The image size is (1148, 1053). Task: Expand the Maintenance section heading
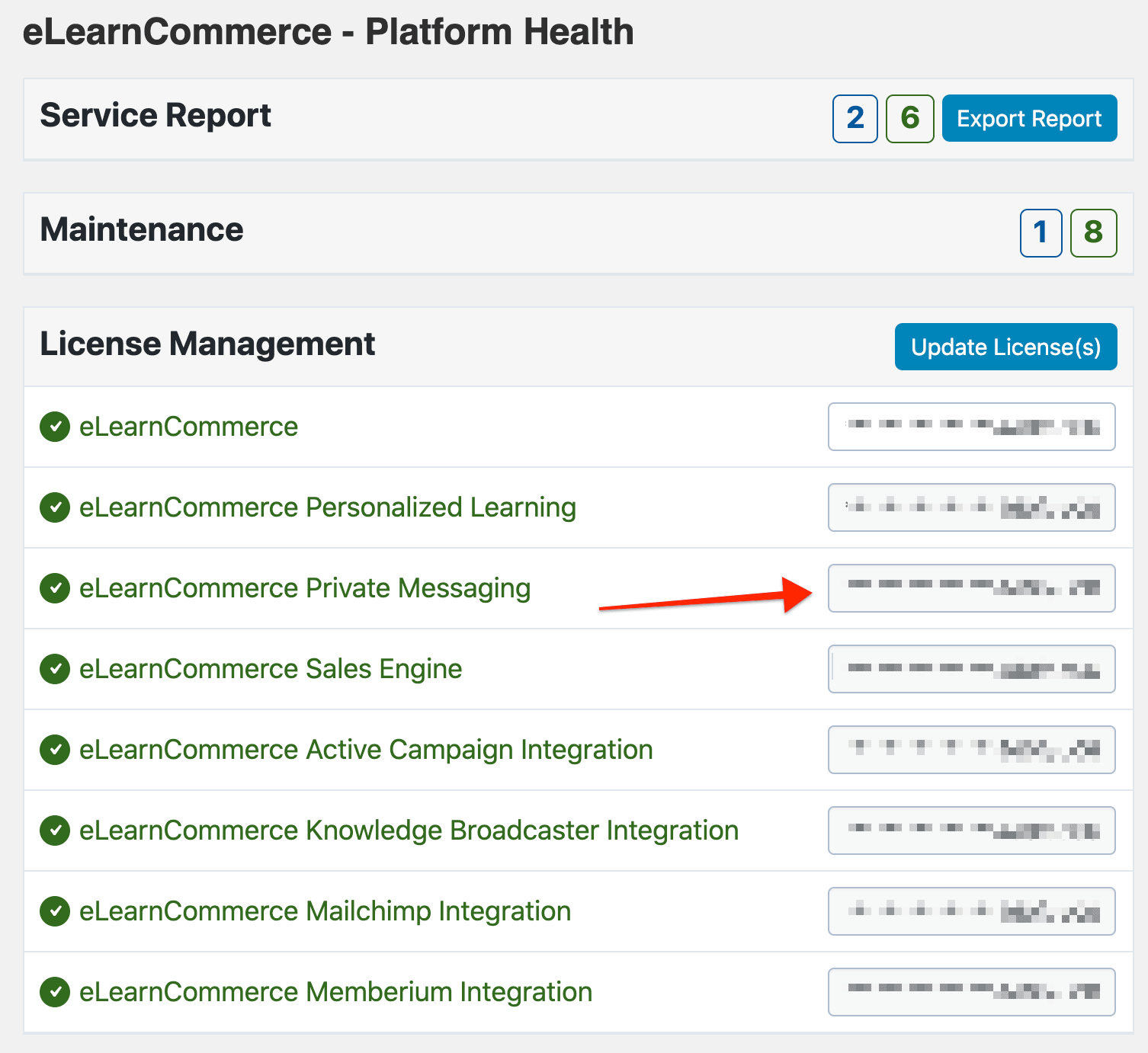tap(141, 229)
